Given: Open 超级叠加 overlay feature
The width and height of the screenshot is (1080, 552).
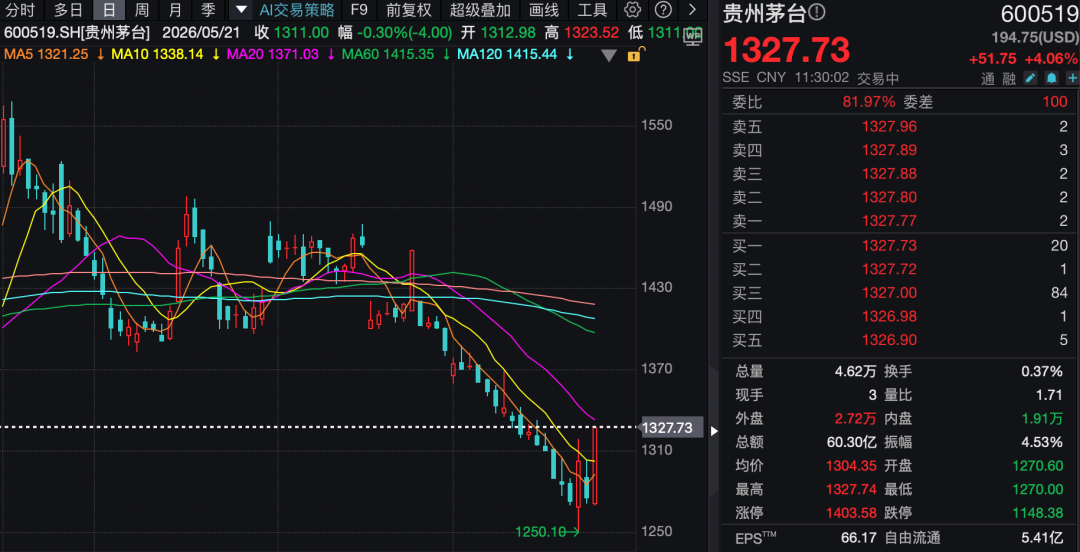Looking at the screenshot, I should tap(480, 10).
